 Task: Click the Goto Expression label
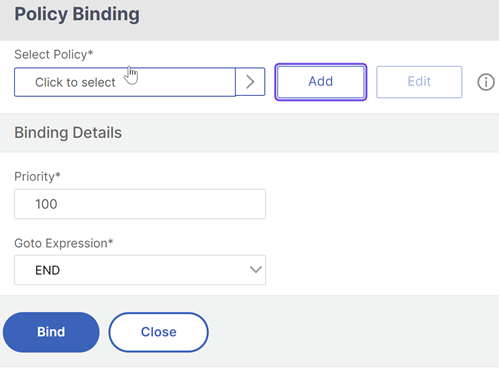pyautogui.click(x=64, y=243)
